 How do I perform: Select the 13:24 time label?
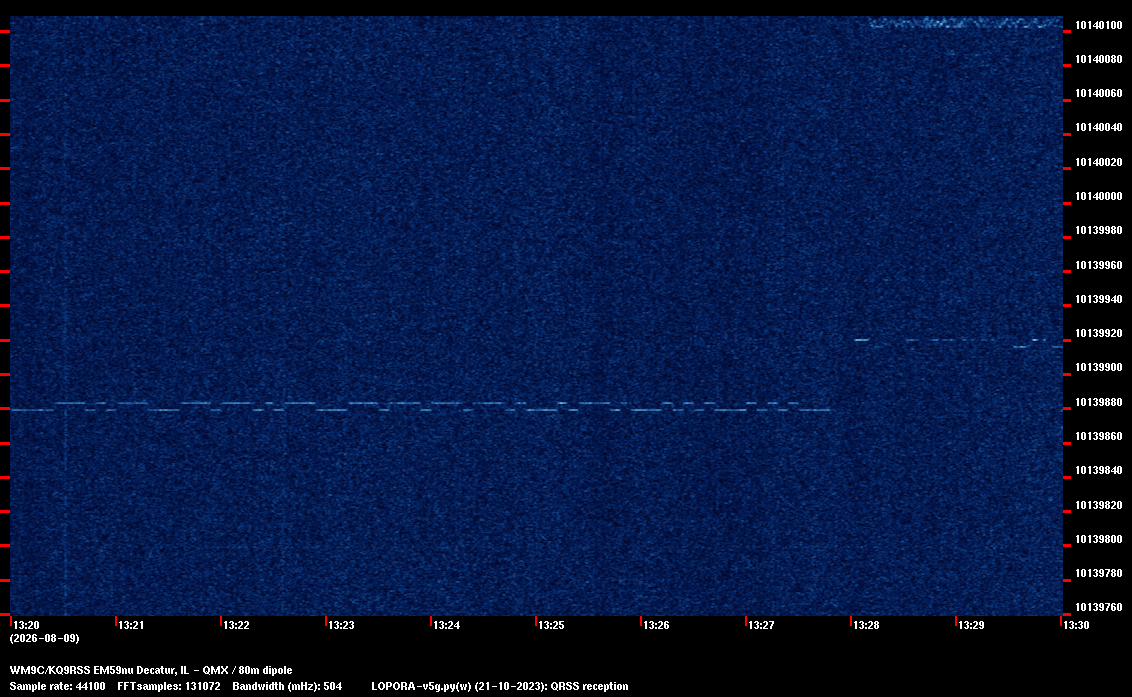click(446, 625)
